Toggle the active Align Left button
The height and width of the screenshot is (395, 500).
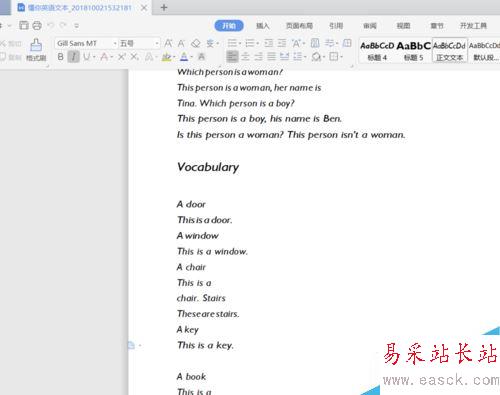[x=232, y=57]
